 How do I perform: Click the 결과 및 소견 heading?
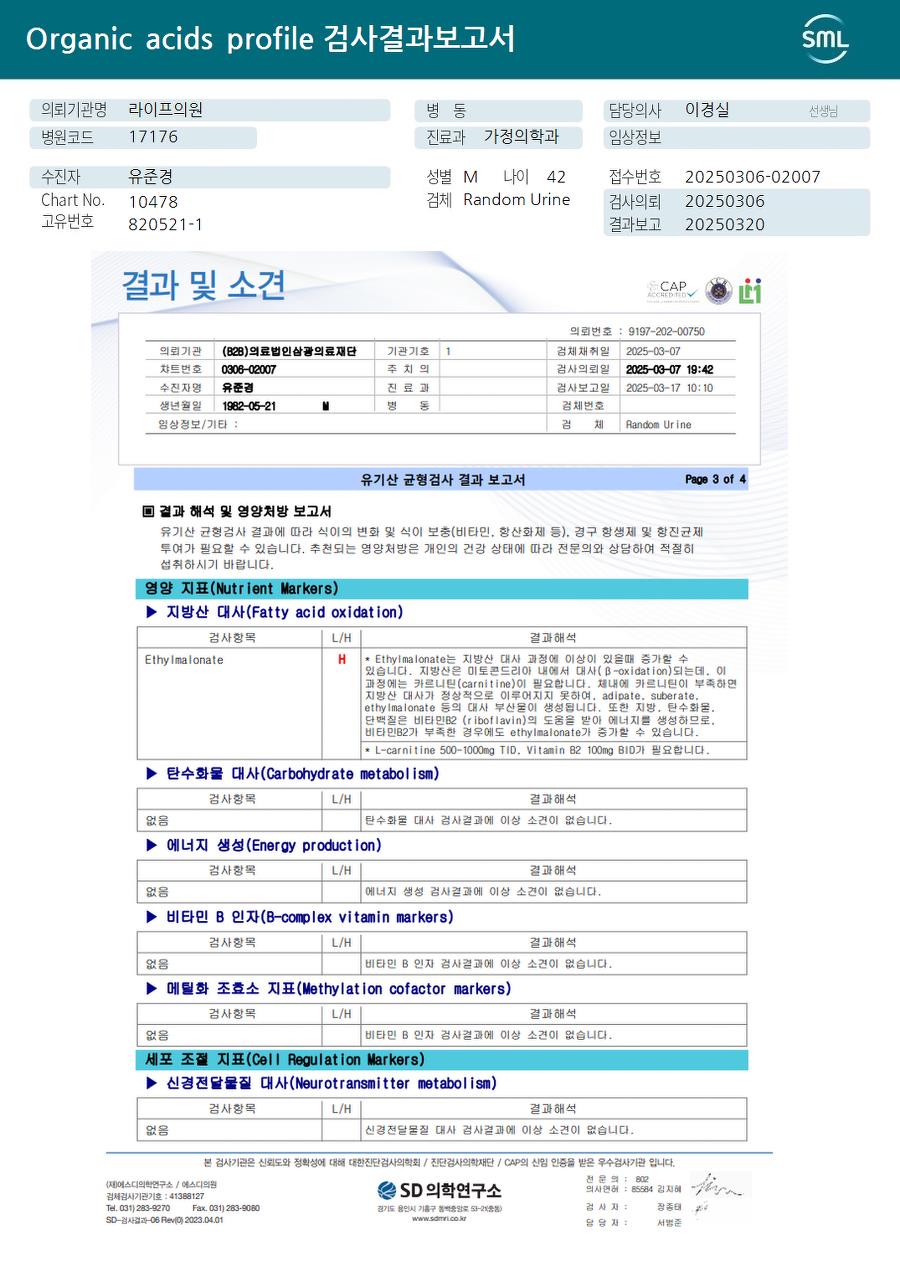[203, 285]
